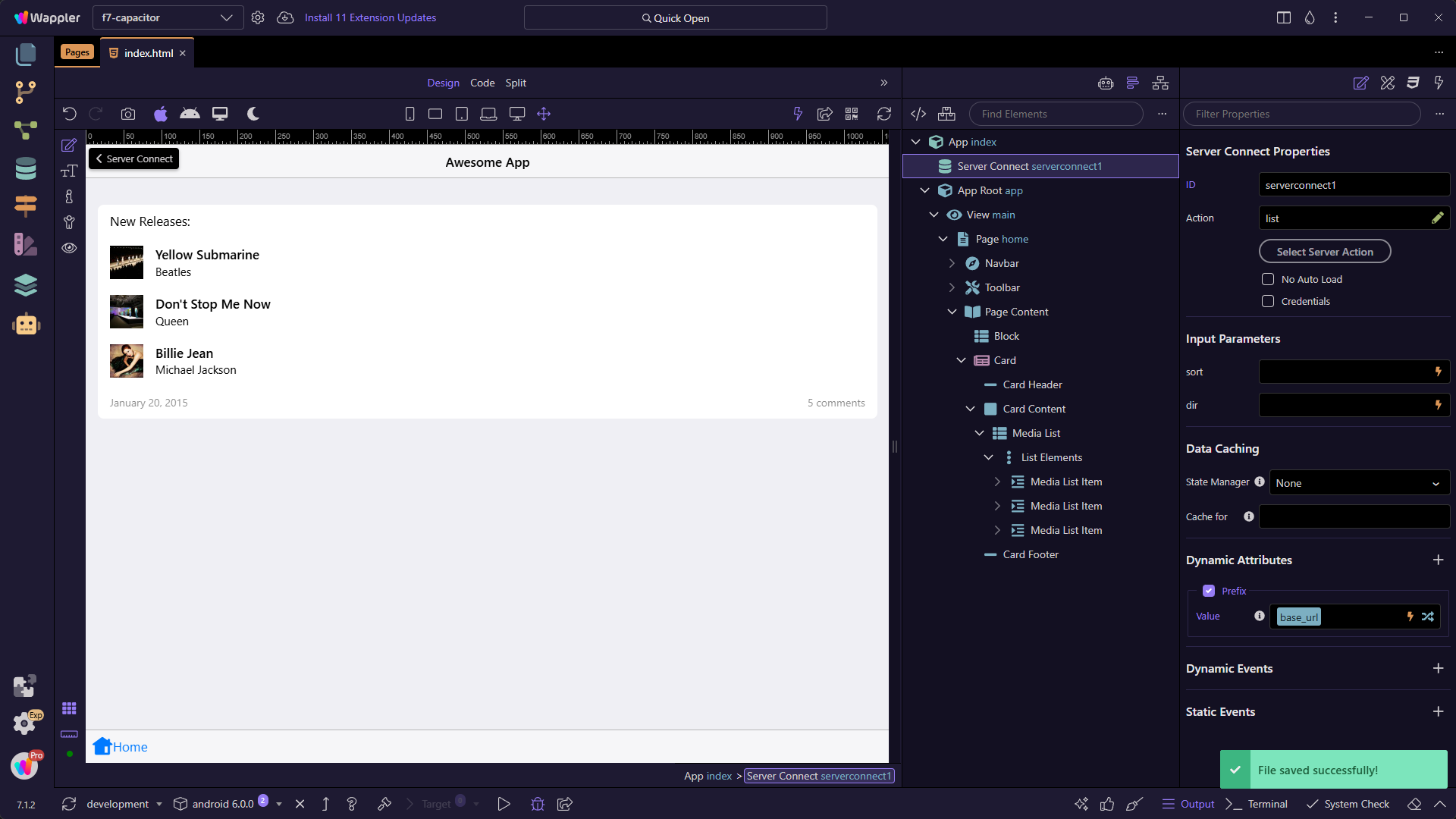Expand the Navbar tree node
The height and width of the screenshot is (819, 1456).
[952, 263]
